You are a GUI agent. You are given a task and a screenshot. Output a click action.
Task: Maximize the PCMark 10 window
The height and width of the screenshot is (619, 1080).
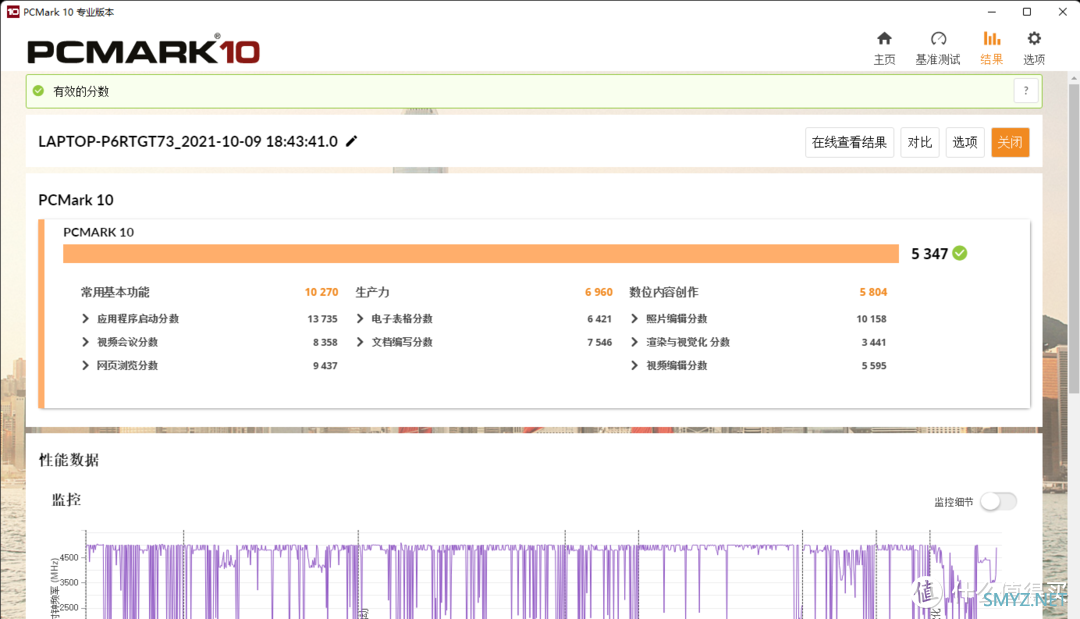point(1027,12)
